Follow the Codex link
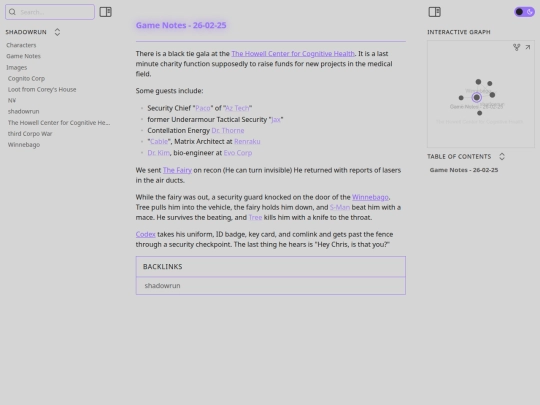Image resolution: width=540 pixels, height=405 pixels. point(145,235)
